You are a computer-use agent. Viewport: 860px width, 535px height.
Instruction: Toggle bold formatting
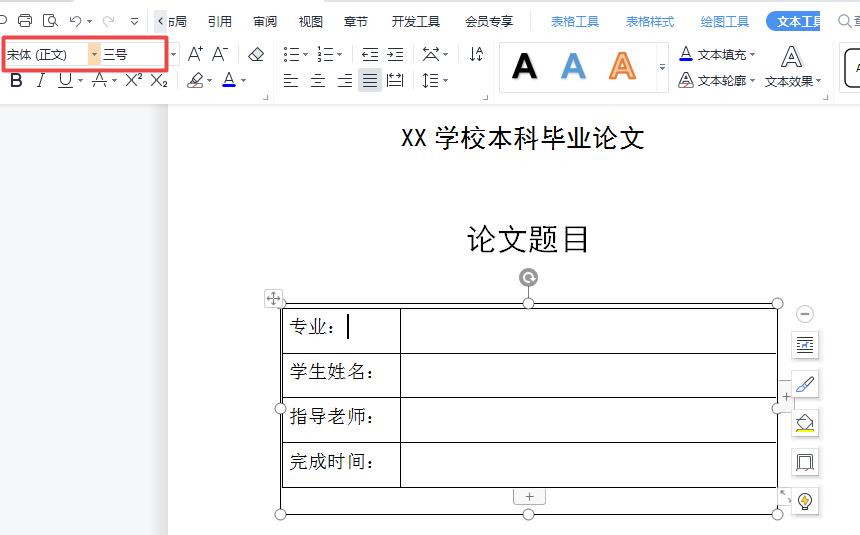coord(16,81)
